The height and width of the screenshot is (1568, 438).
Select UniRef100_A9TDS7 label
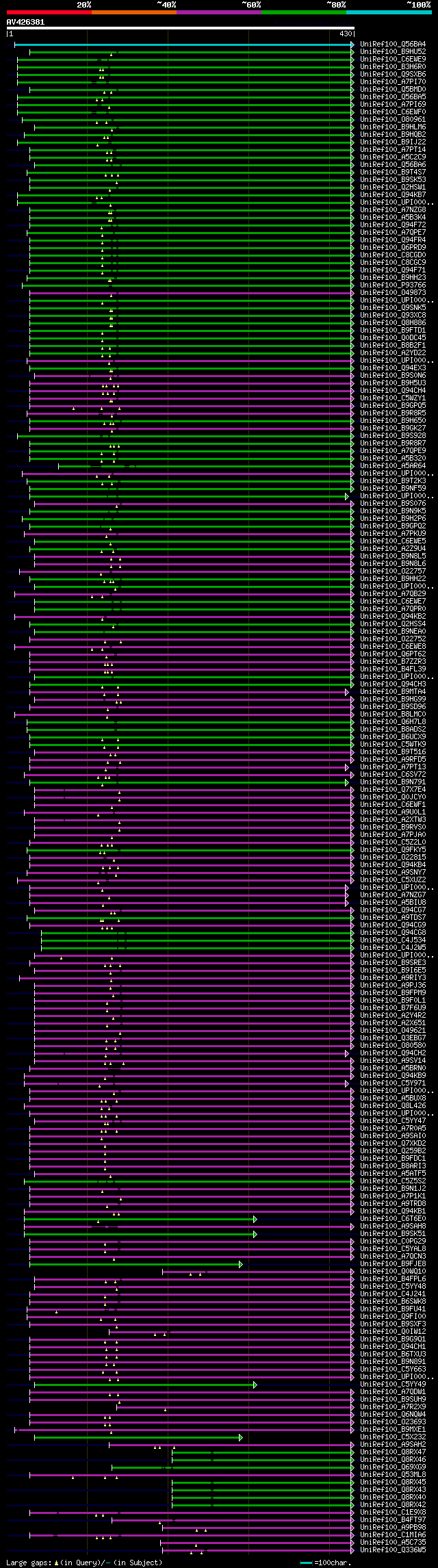point(393,918)
